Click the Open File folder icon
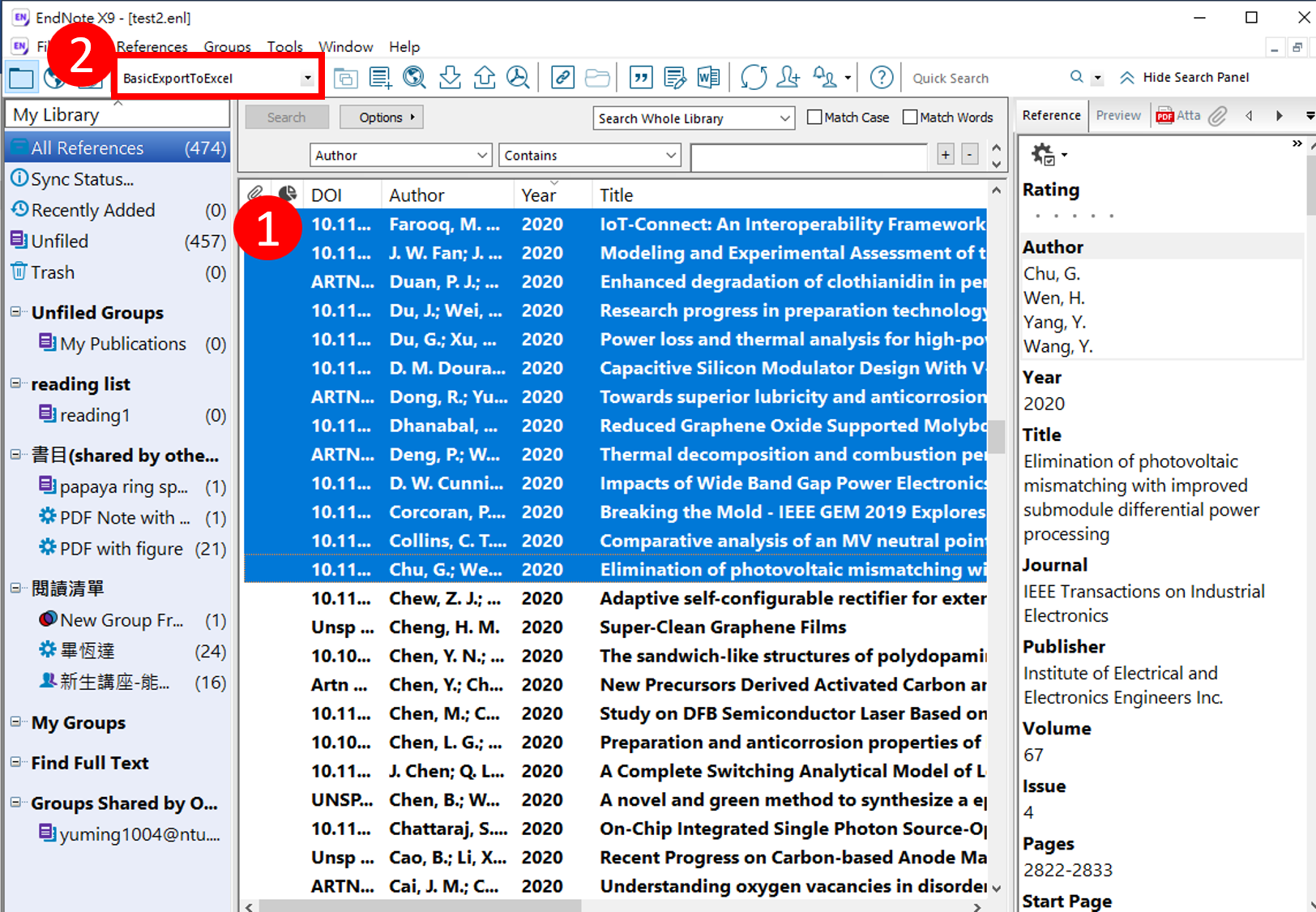 tap(597, 78)
